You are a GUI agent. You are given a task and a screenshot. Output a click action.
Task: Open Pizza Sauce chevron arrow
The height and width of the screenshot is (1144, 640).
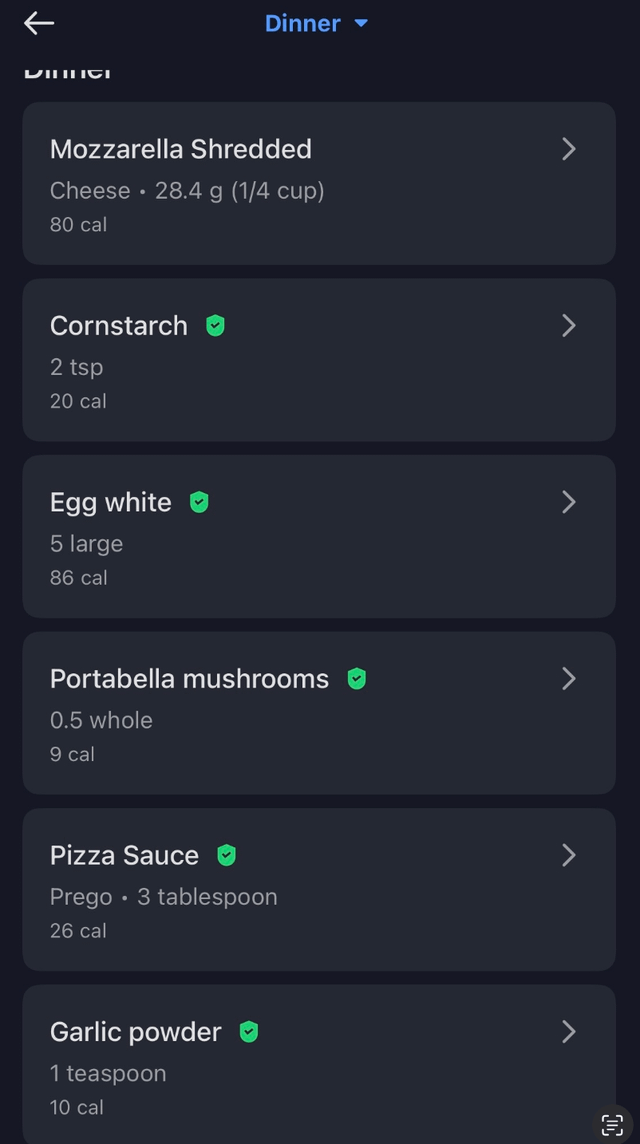568,855
